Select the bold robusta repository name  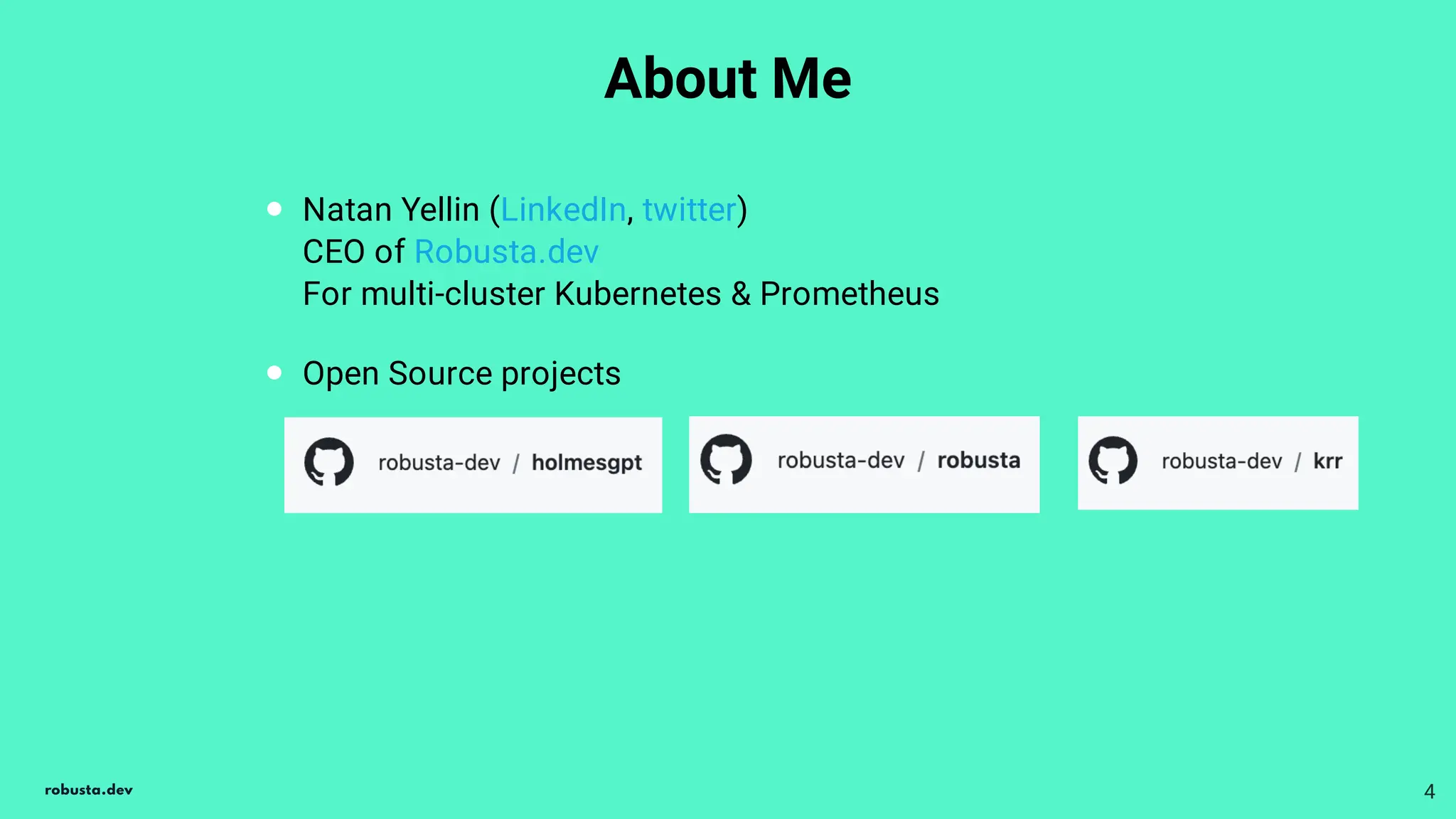[978, 460]
